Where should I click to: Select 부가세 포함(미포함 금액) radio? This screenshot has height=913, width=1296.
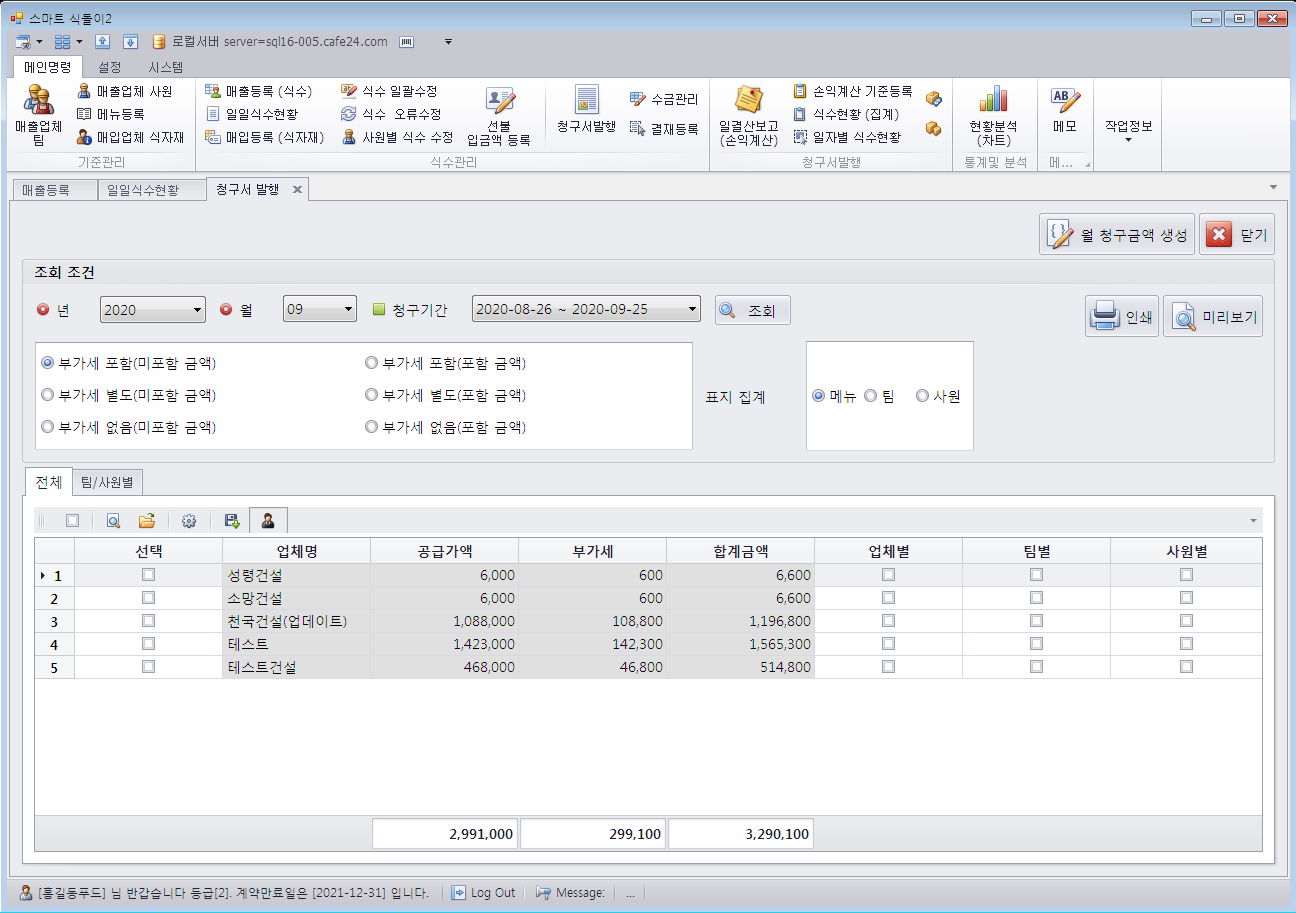[x=128, y=363]
